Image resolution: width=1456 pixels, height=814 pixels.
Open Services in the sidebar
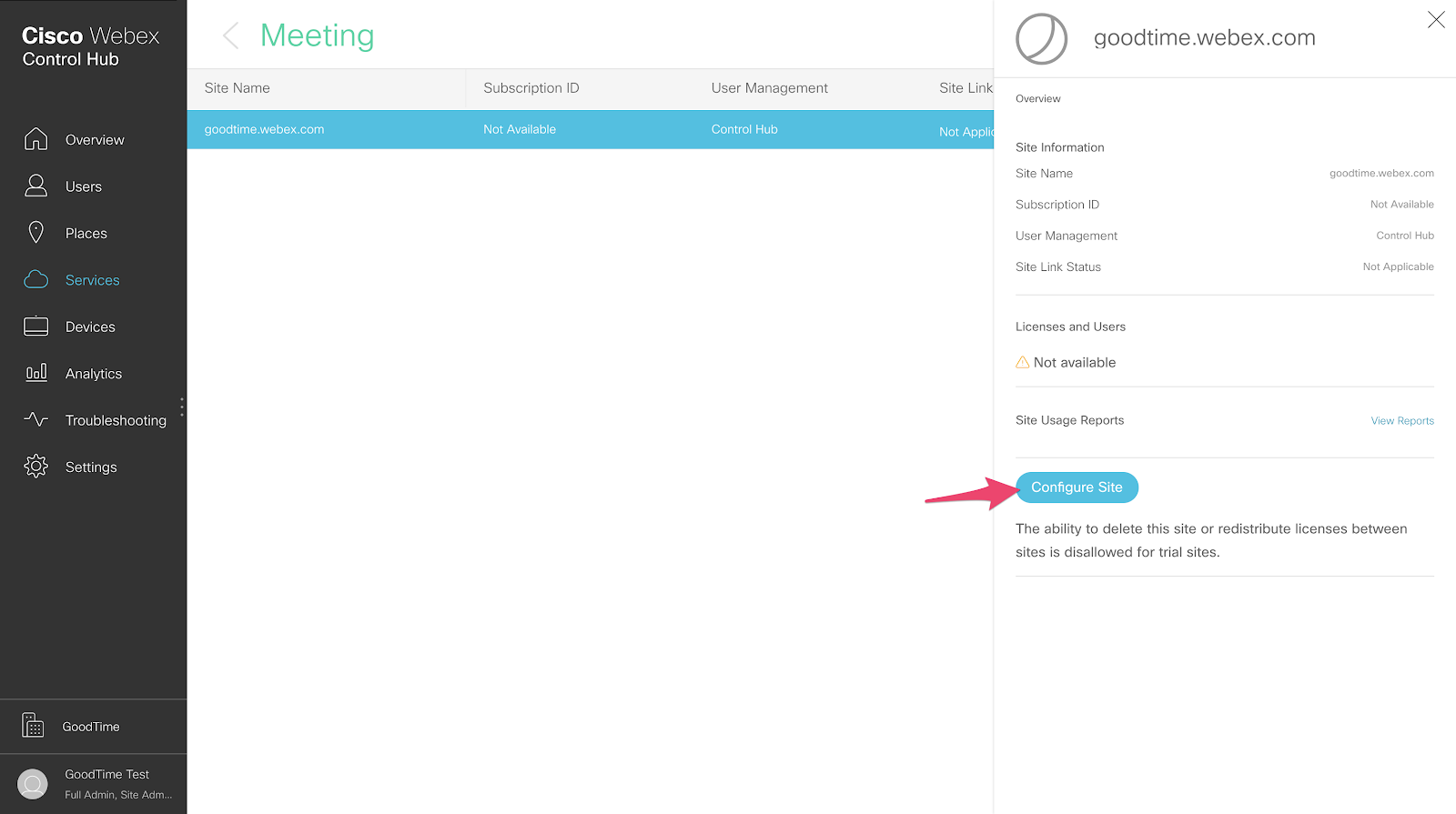(93, 280)
